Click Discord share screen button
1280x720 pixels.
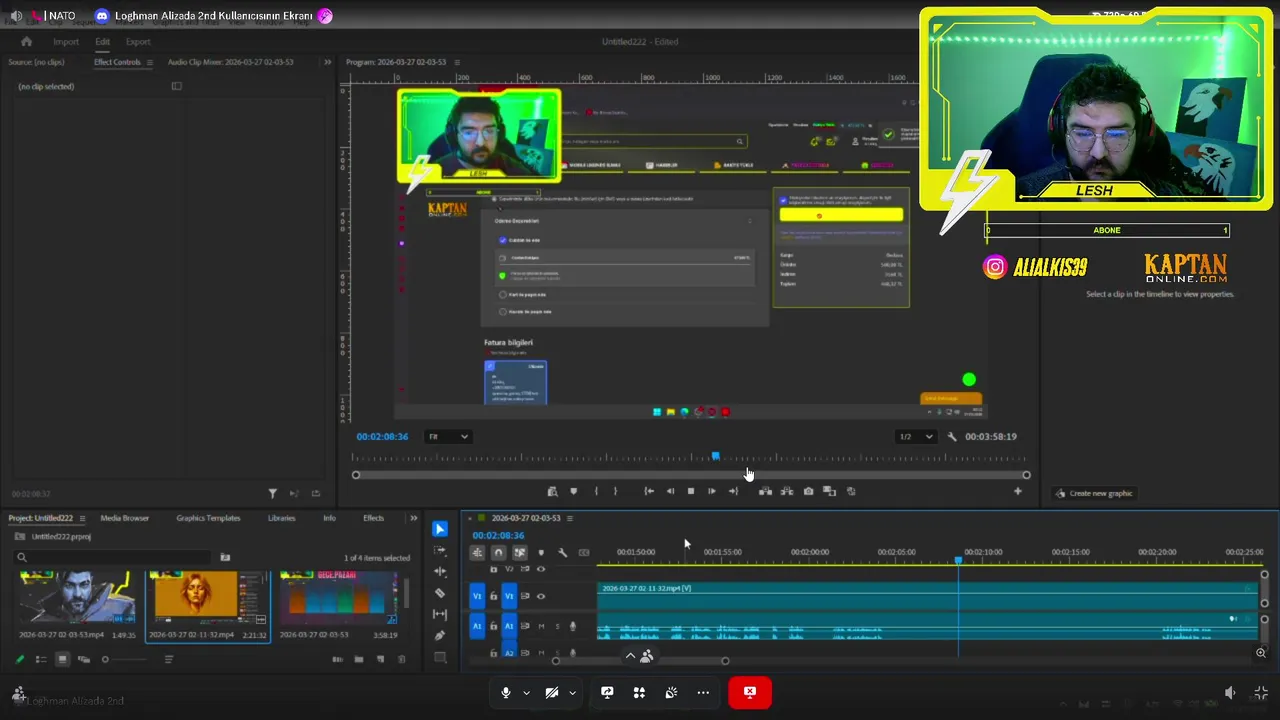point(607,693)
